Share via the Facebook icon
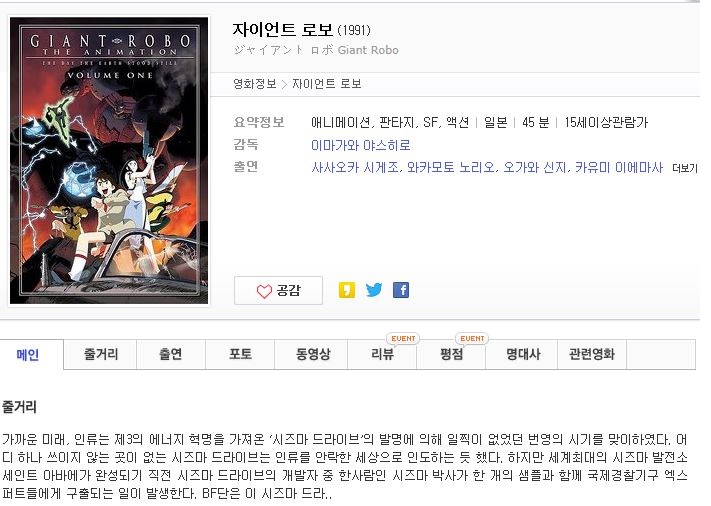 point(401,290)
